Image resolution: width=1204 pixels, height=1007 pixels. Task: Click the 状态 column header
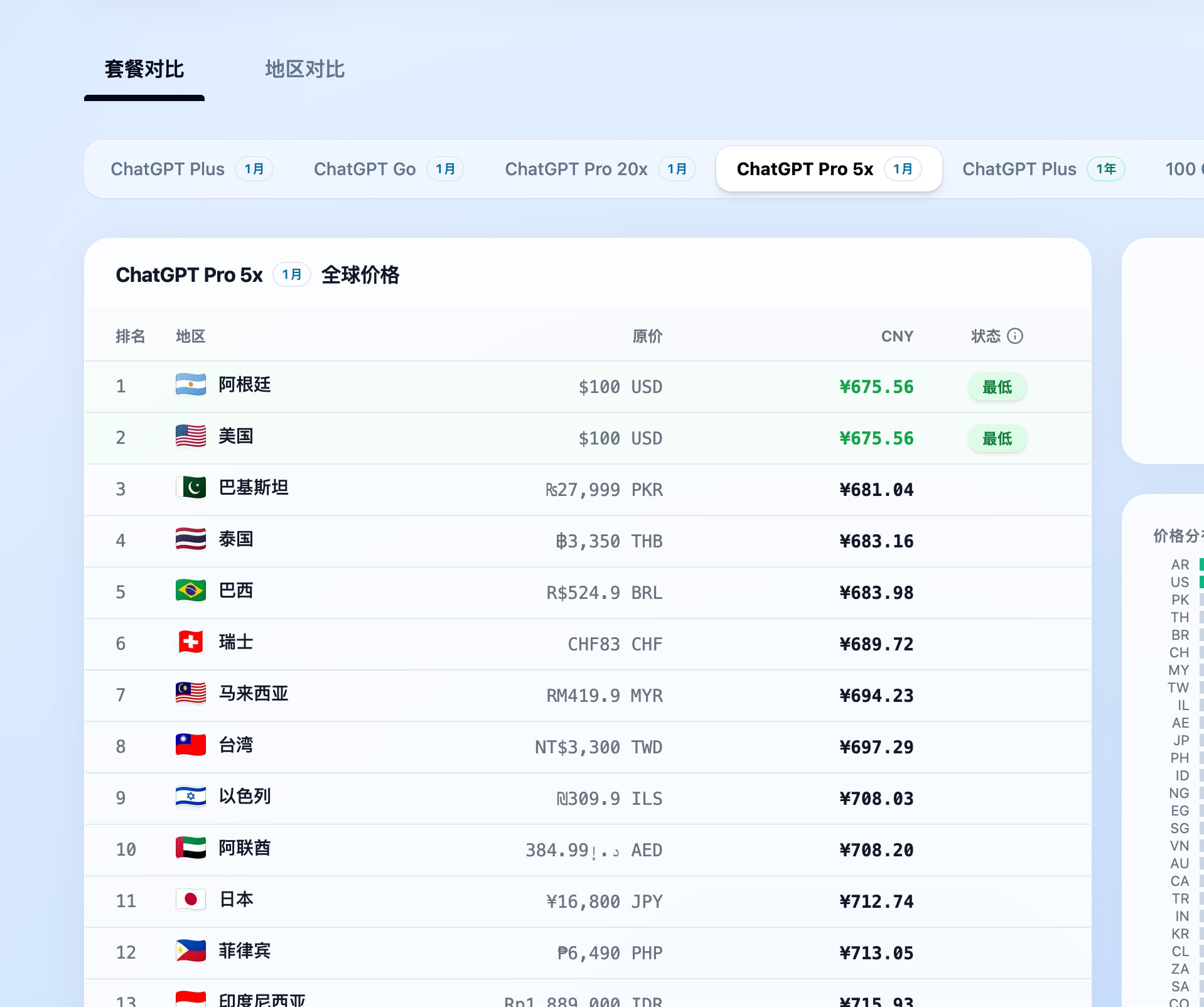(986, 337)
